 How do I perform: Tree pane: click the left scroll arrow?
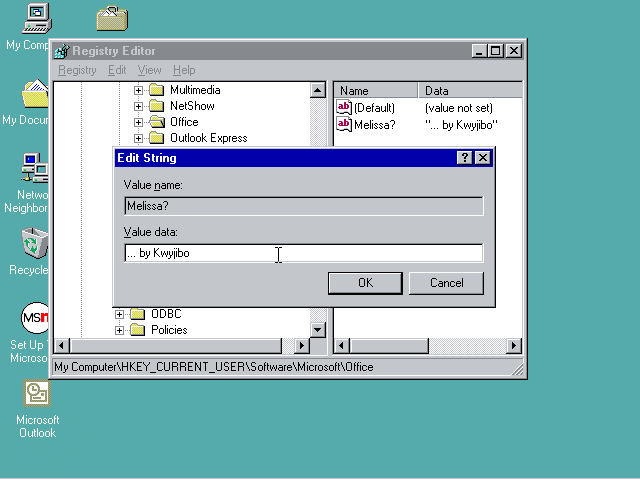pos(62,346)
